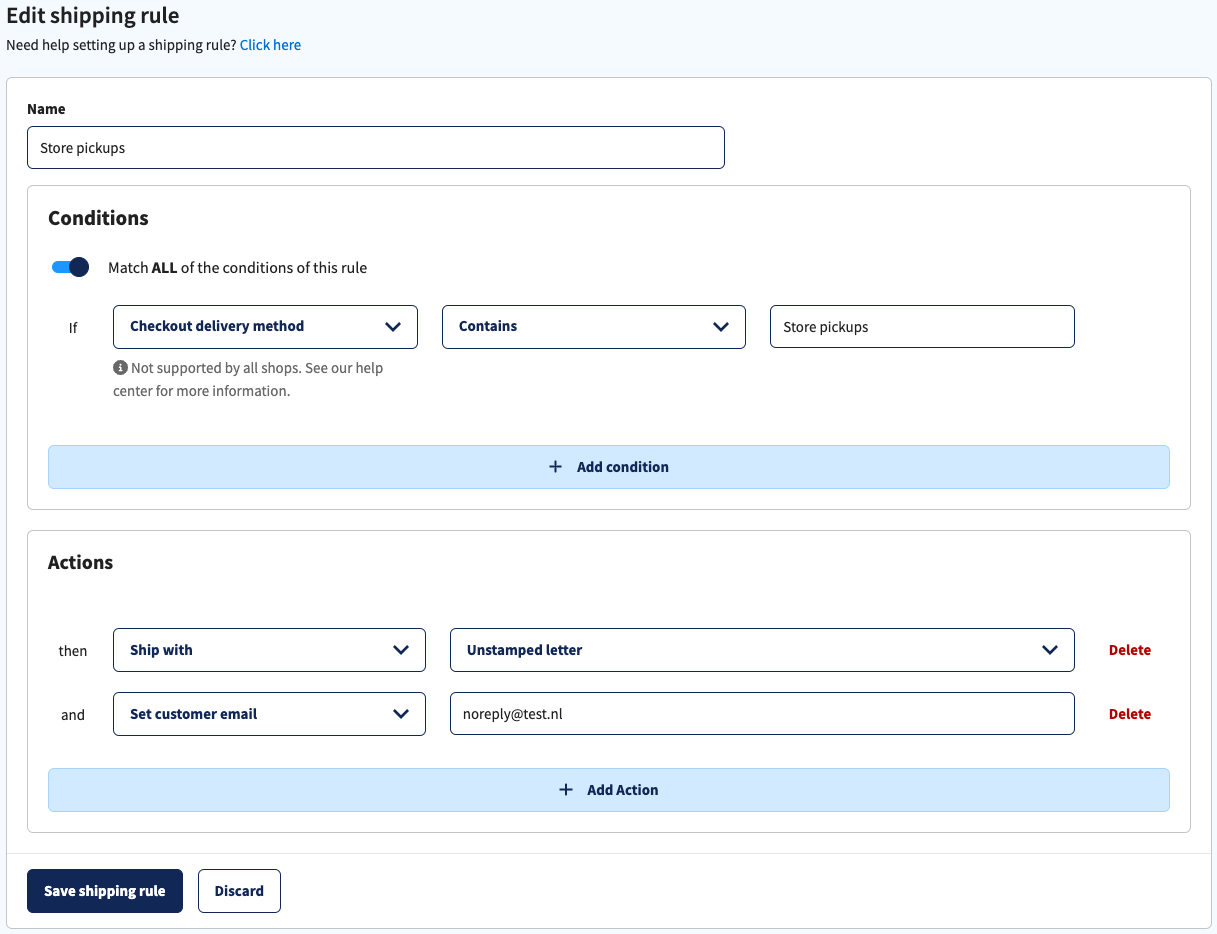Toggle the Match ALL conditions switch
The width and height of the screenshot is (1217, 934).
(69, 267)
